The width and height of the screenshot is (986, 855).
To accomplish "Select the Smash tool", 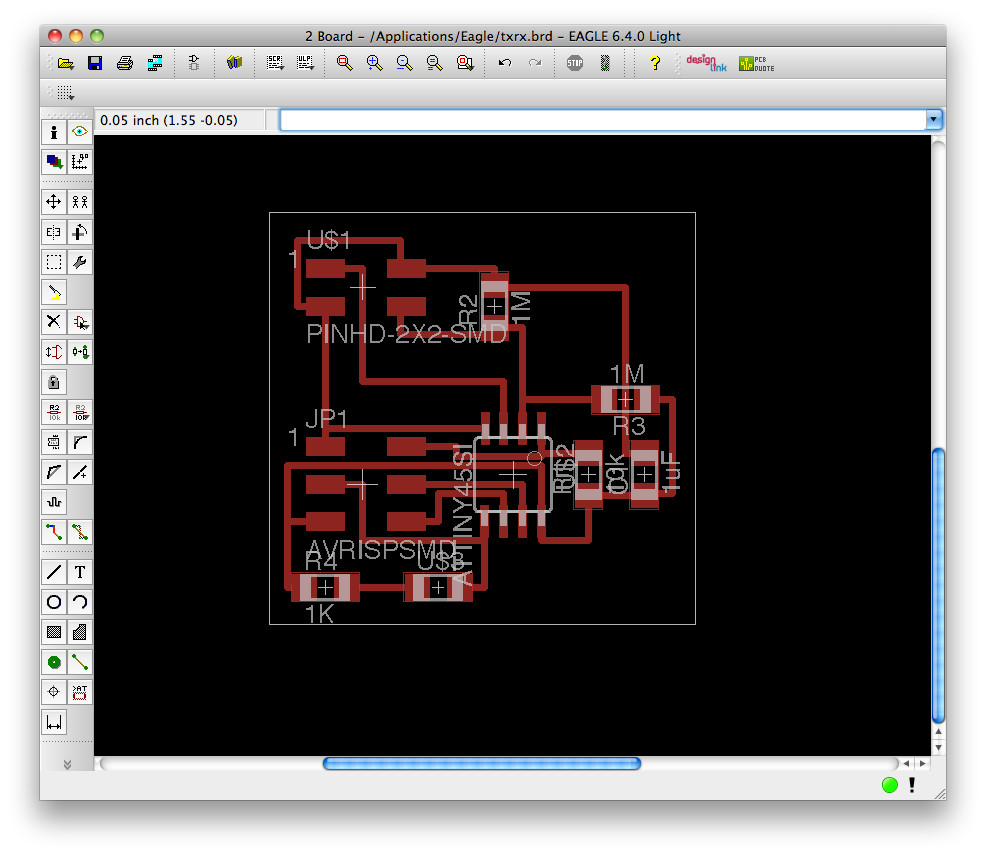I will click(54, 442).
